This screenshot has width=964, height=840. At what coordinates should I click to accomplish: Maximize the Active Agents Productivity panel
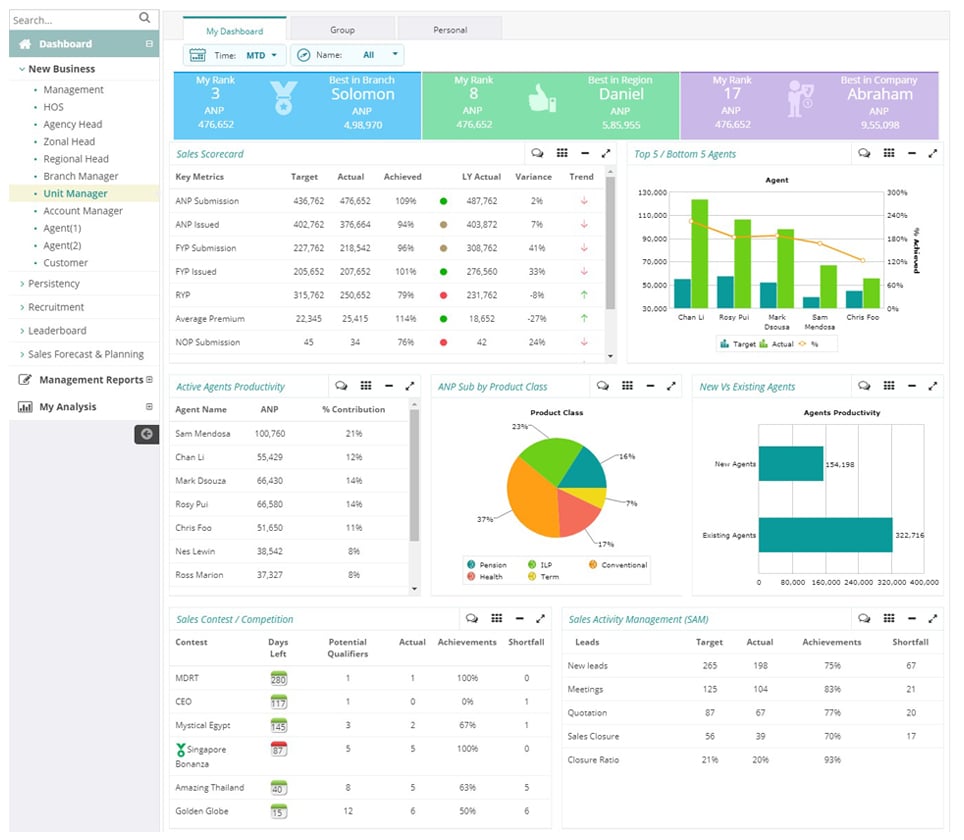(x=409, y=386)
